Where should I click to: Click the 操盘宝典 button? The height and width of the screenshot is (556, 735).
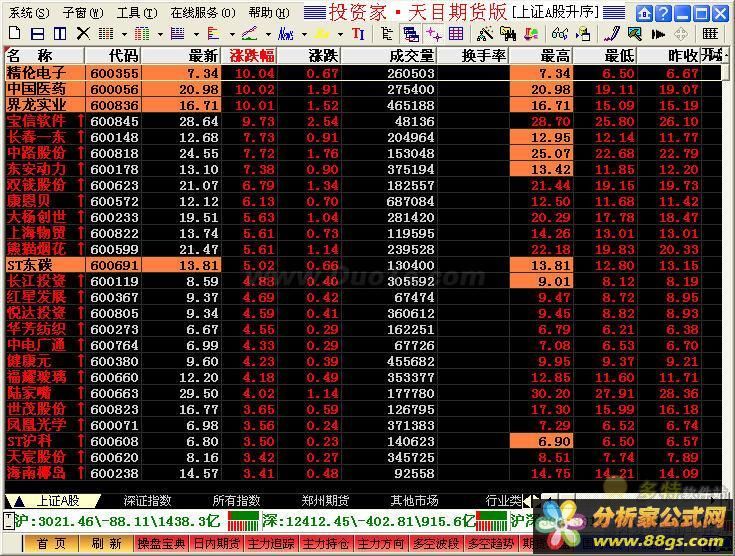coord(161,544)
